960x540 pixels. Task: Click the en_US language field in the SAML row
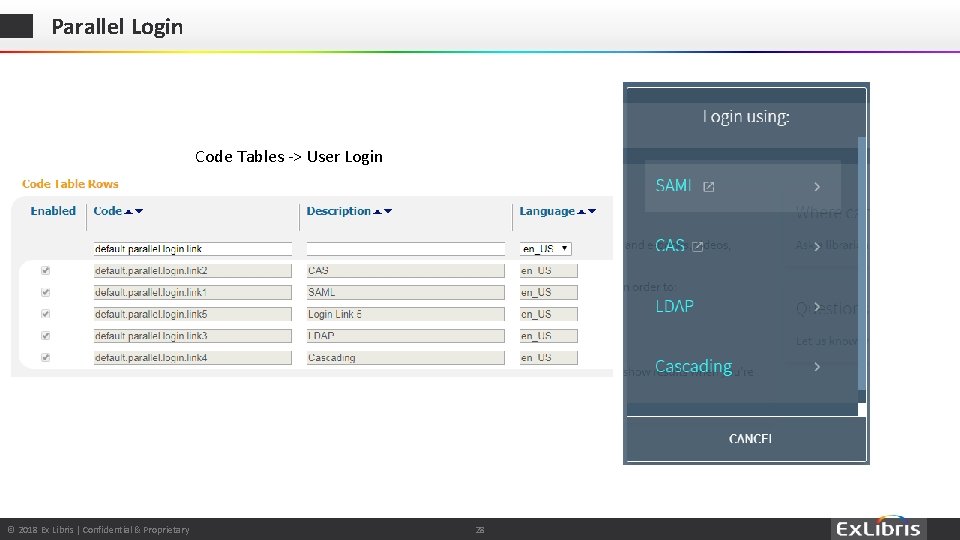click(549, 293)
